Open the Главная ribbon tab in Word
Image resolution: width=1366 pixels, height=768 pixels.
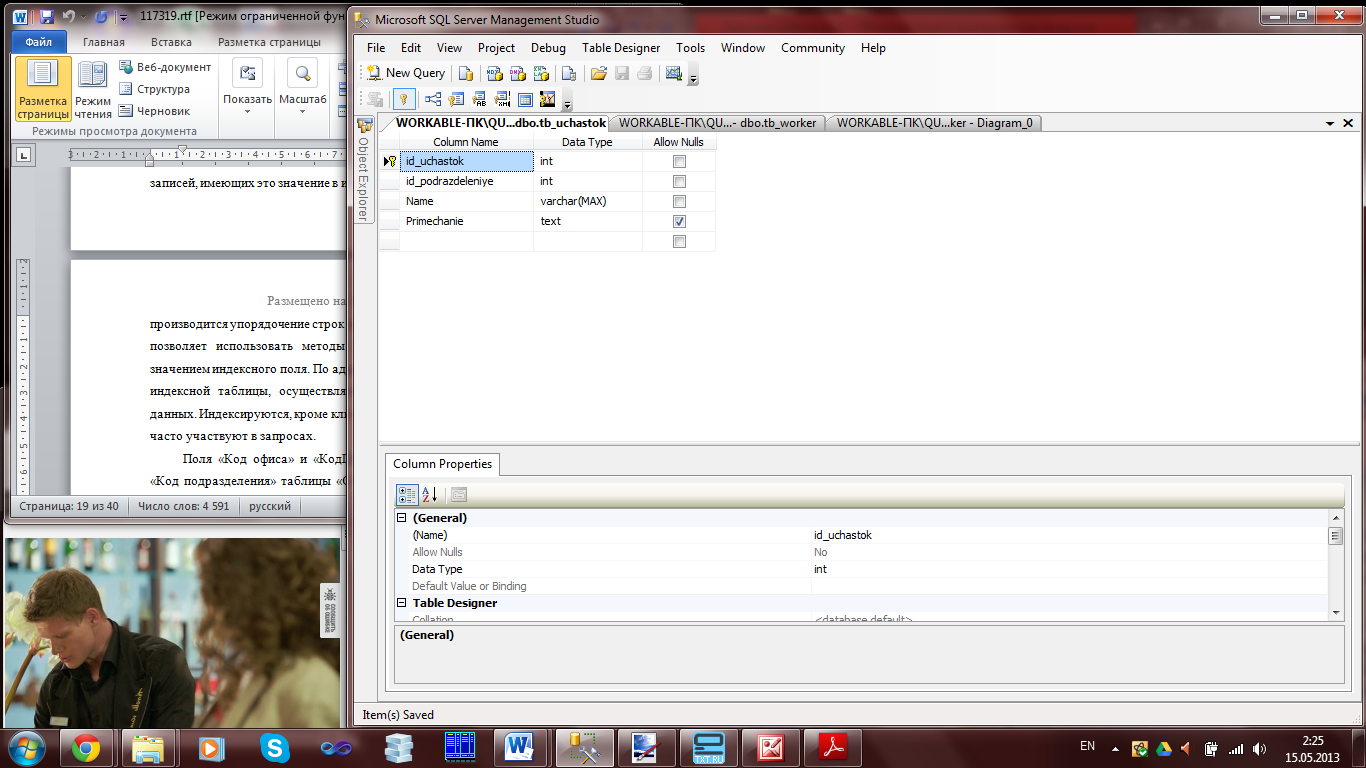coord(104,42)
